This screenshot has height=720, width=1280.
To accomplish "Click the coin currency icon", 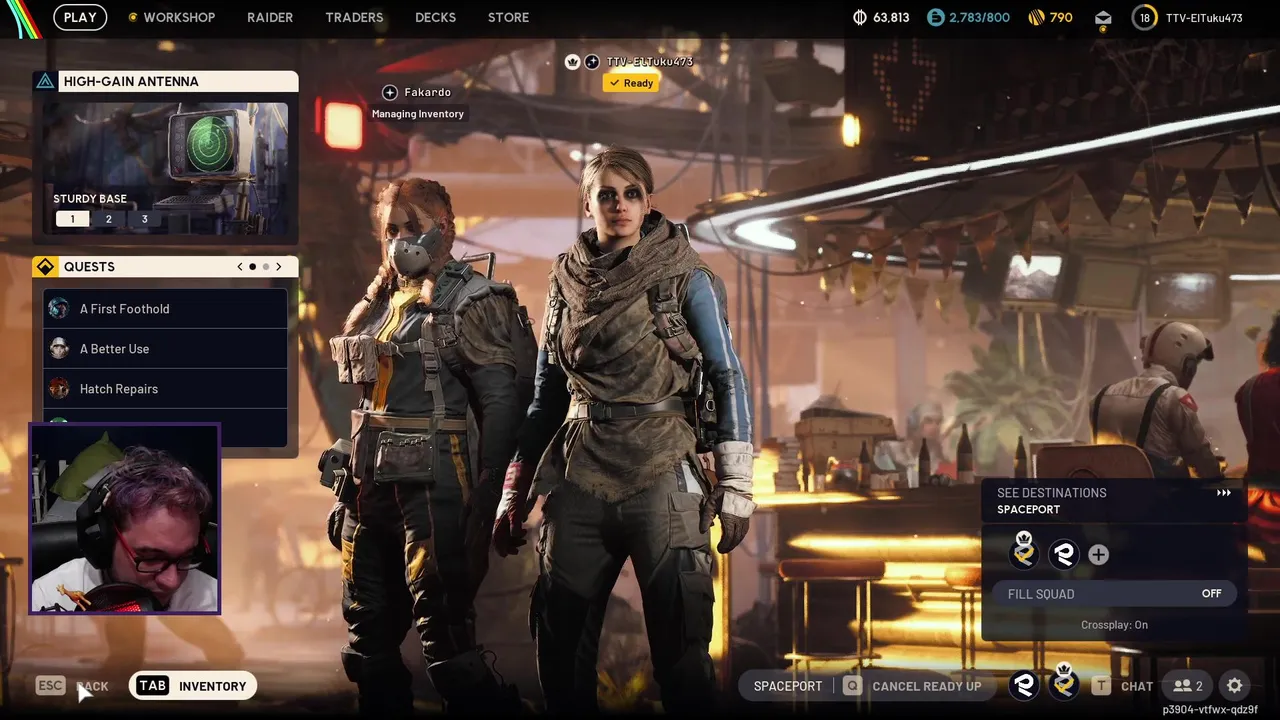I will click(x=860, y=17).
